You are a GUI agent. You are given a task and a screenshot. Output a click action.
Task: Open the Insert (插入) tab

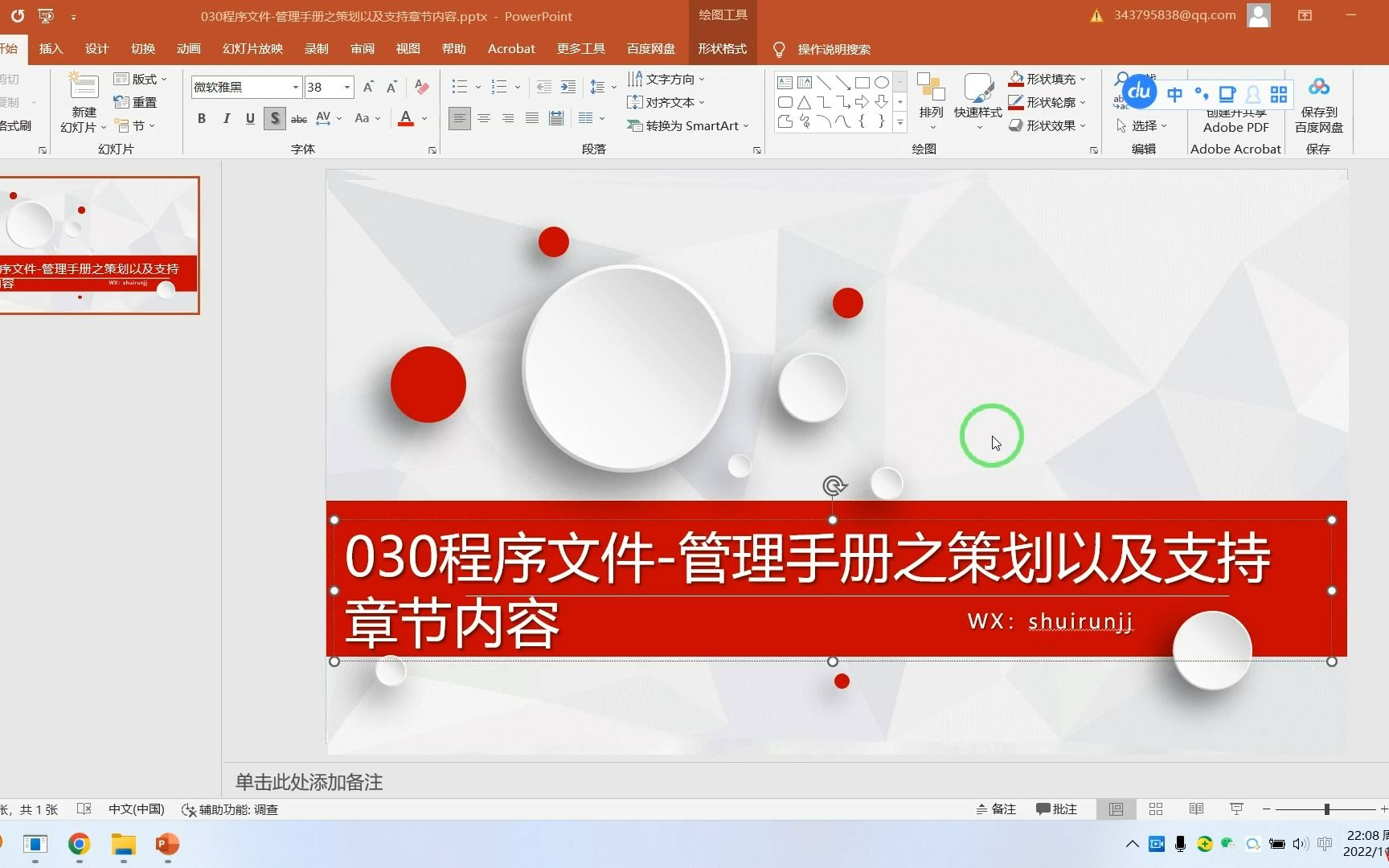point(51,49)
